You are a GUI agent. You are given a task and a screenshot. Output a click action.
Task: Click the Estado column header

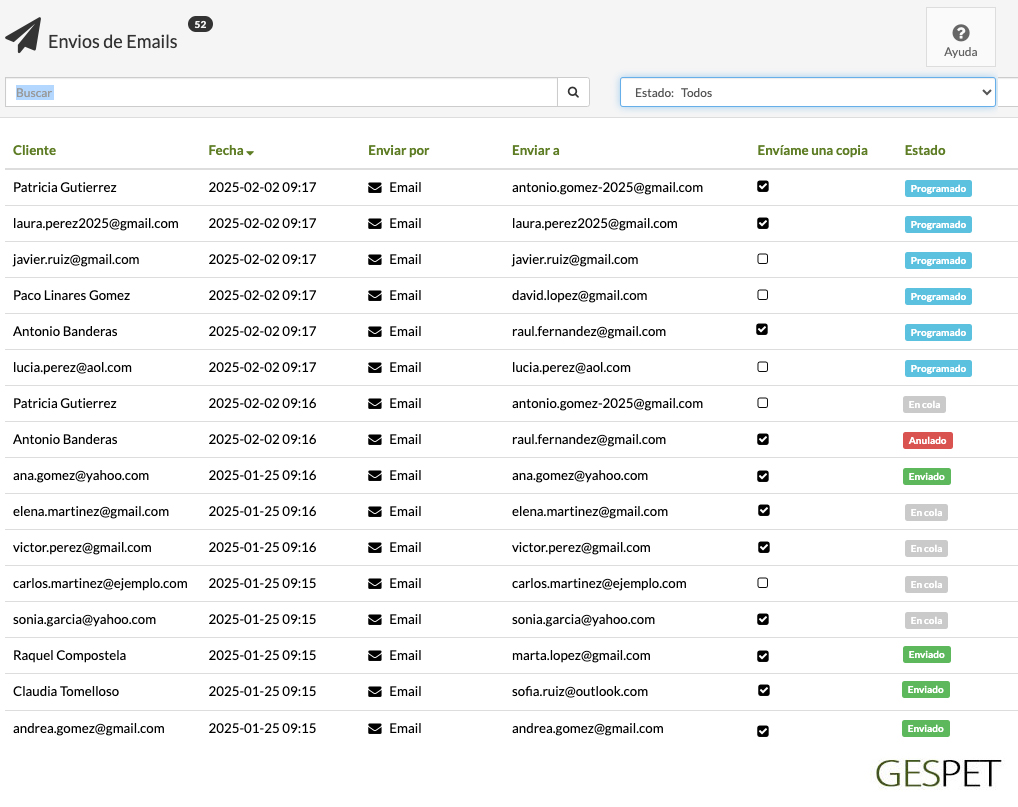coord(925,151)
